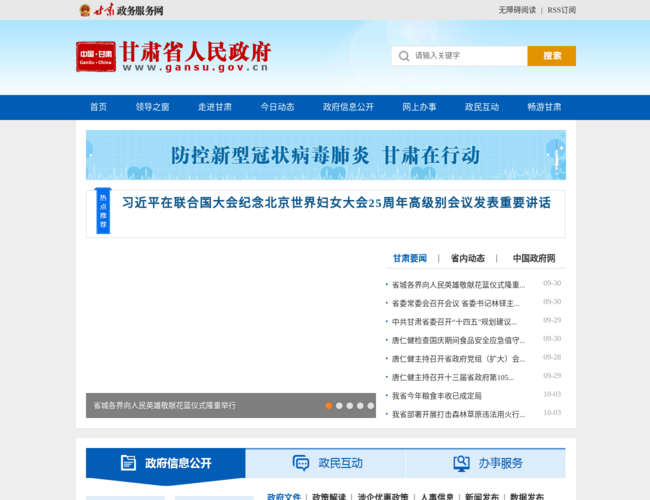
Task: Click the 办事服务 monitor icon
Action: tap(461, 463)
